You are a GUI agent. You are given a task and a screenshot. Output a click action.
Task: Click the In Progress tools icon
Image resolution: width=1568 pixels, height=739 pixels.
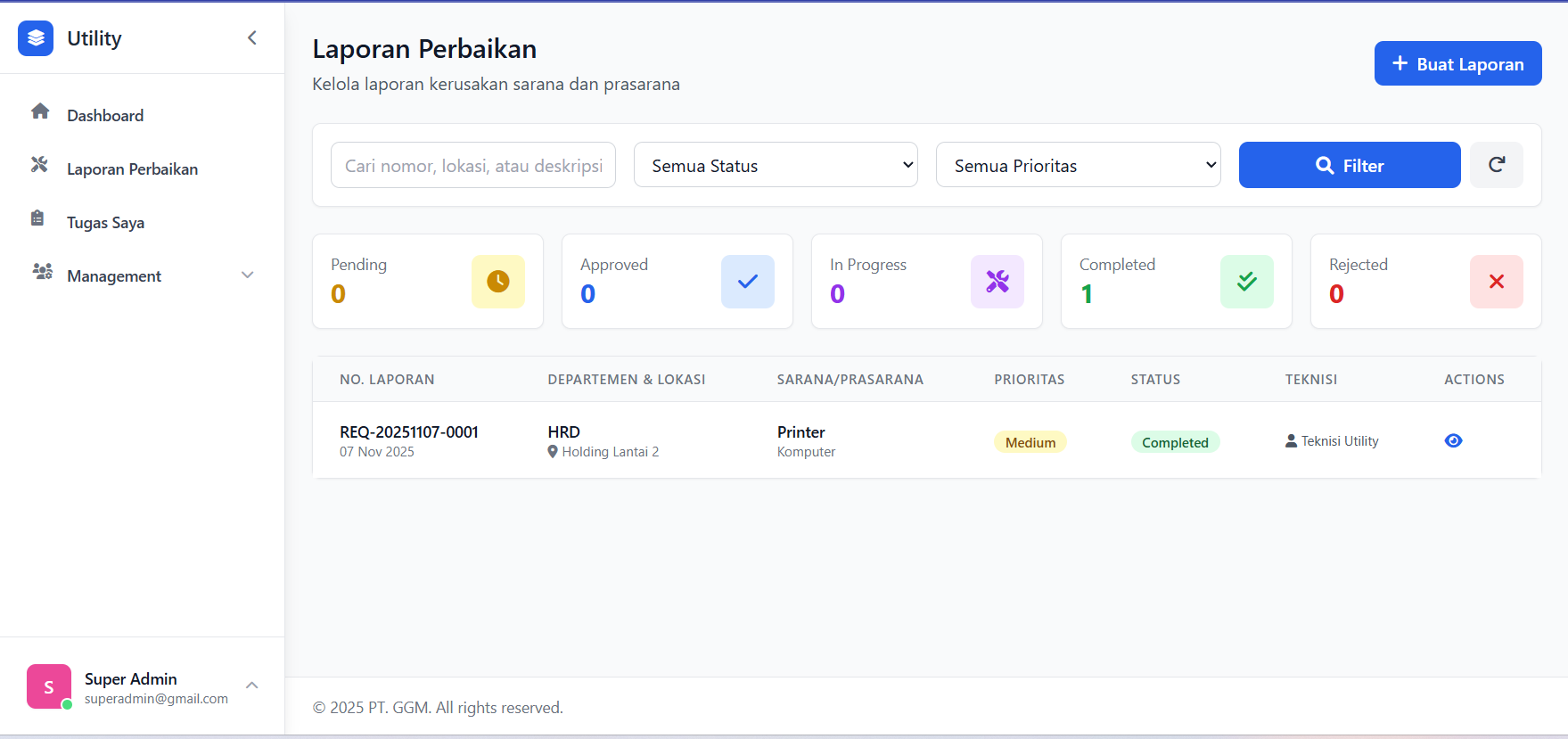[x=997, y=282]
